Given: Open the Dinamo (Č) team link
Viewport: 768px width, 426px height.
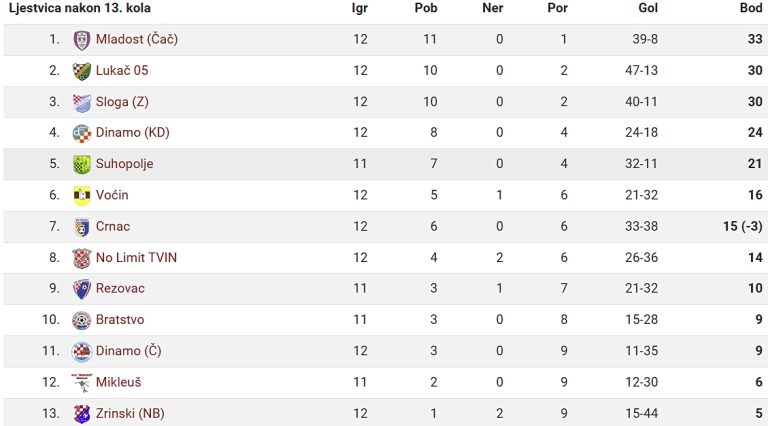Looking at the screenshot, I should tap(128, 351).
